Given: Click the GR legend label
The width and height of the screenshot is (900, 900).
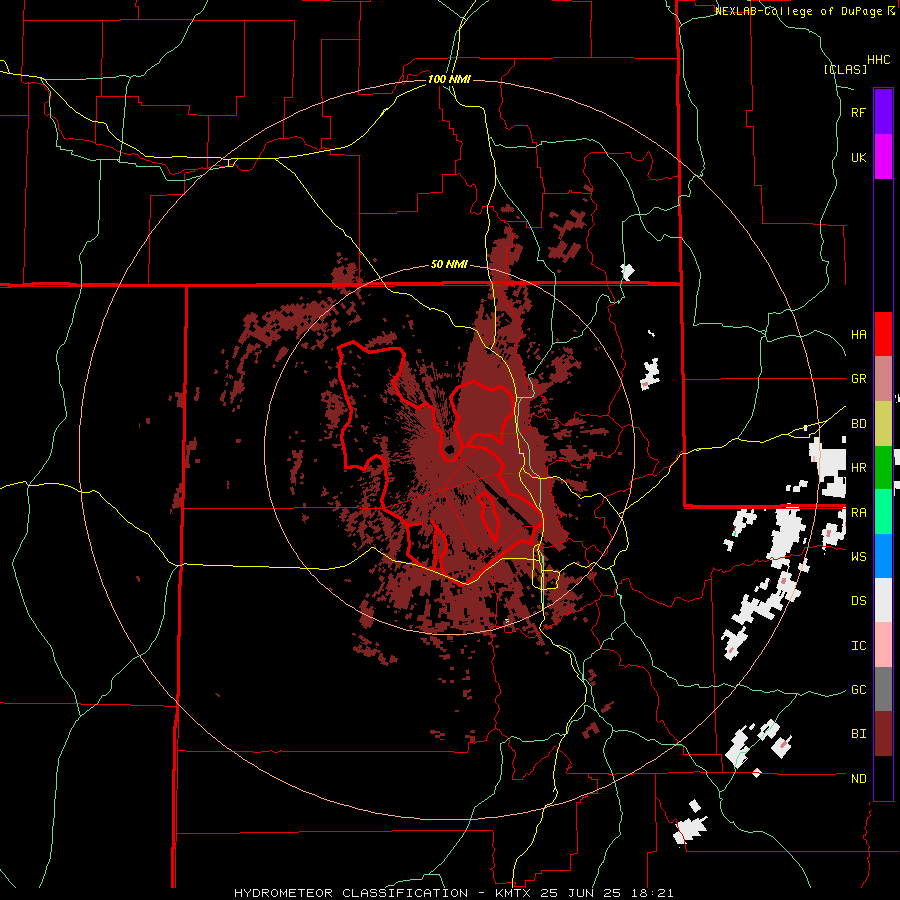Looking at the screenshot, I should (x=858, y=379).
